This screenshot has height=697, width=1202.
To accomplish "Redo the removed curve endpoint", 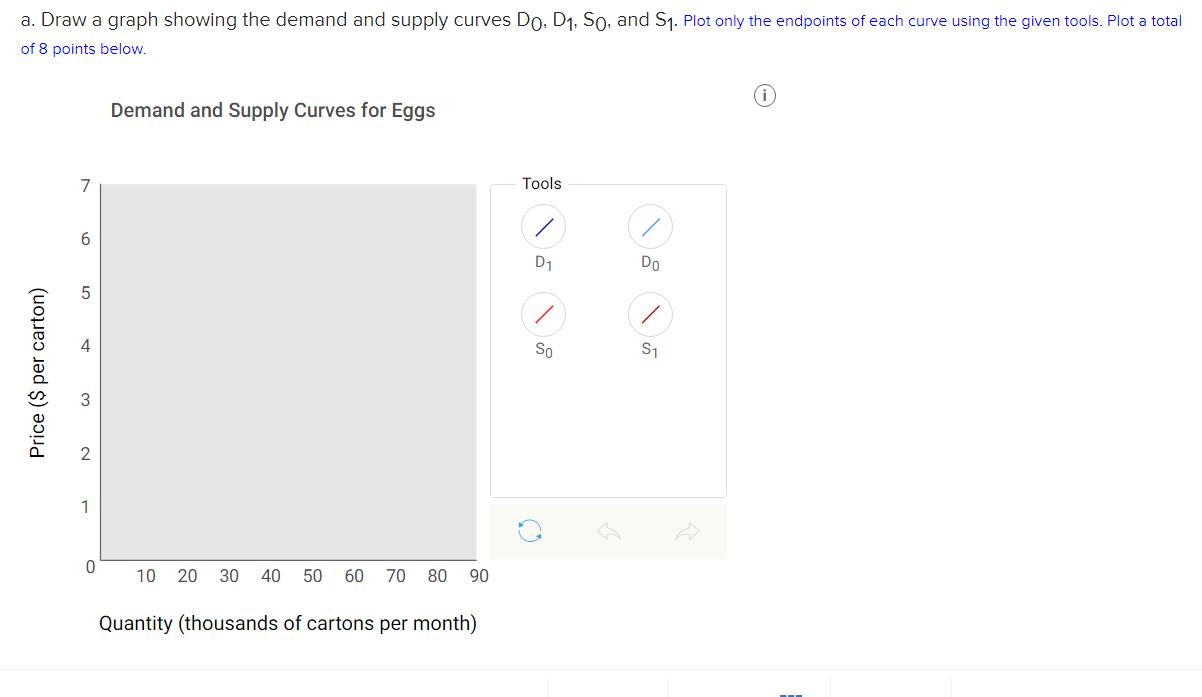I will click(x=687, y=530).
